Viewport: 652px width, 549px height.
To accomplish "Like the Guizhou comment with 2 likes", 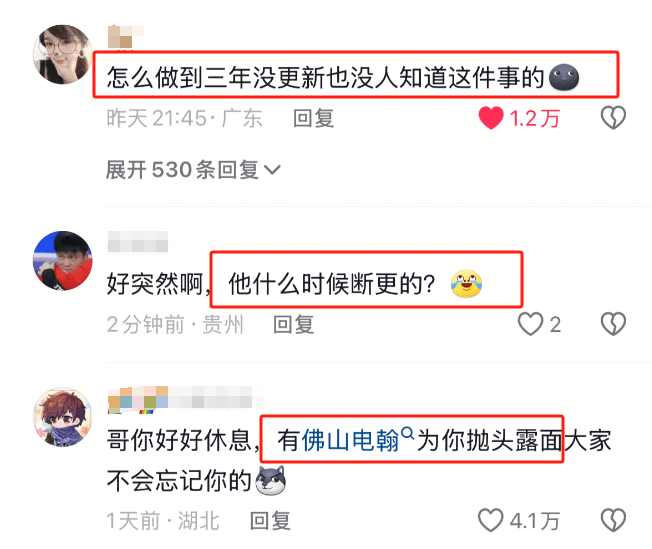I will pos(531,324).
